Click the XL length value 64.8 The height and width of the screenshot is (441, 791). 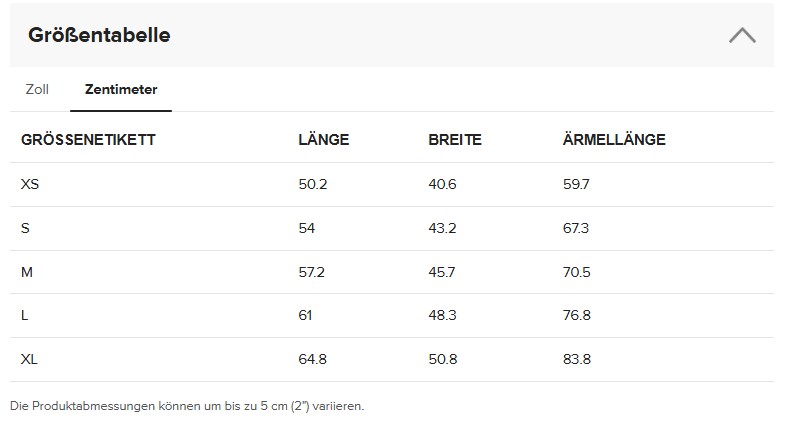coord(313,359)
